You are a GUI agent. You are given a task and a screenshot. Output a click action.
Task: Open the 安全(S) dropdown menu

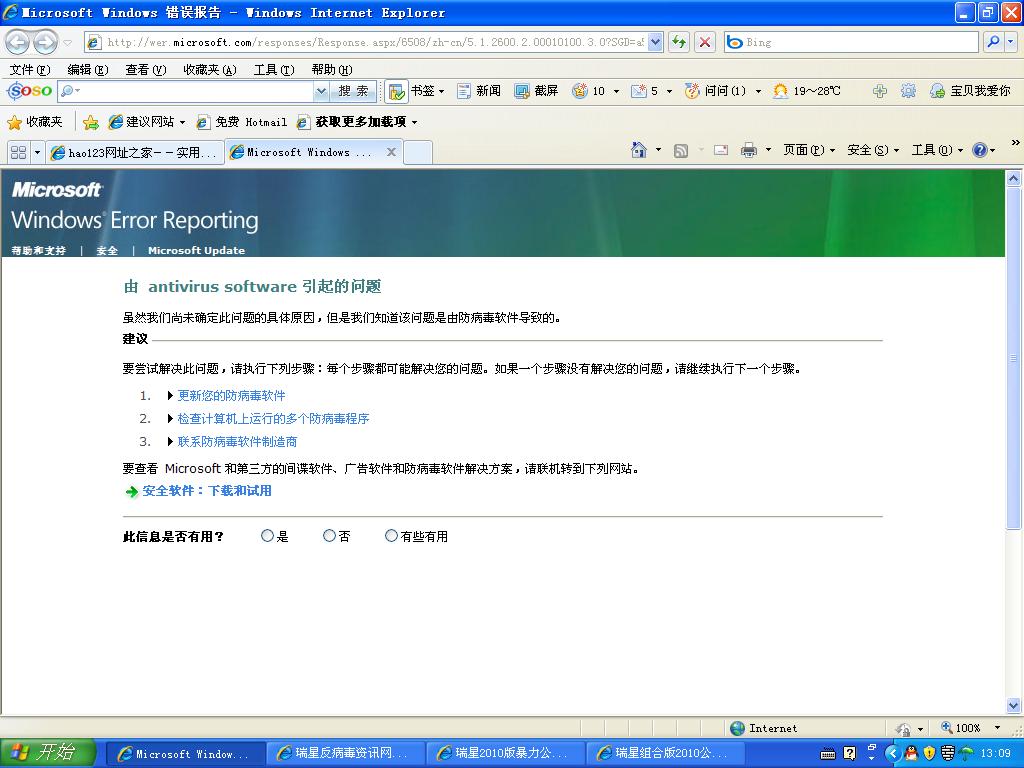(x=873, y=150)
